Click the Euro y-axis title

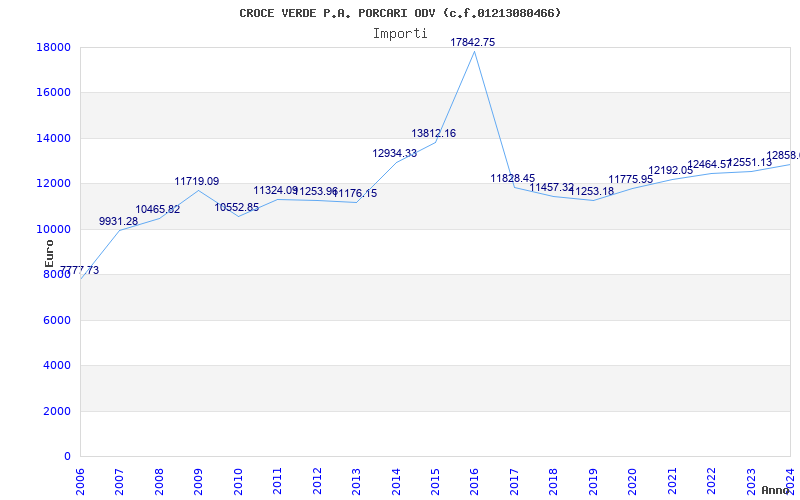click(x=49, y=253)
